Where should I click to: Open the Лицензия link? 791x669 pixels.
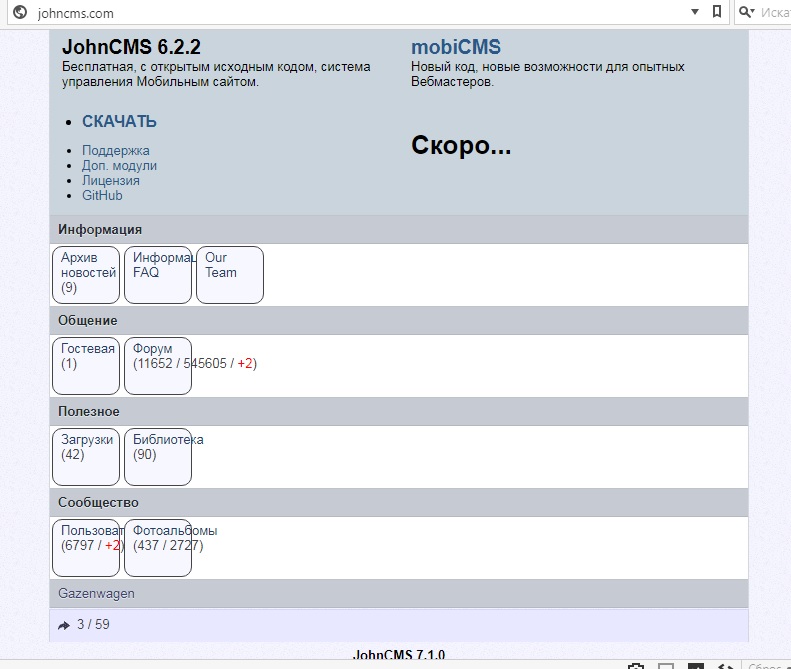pos(111,181)
